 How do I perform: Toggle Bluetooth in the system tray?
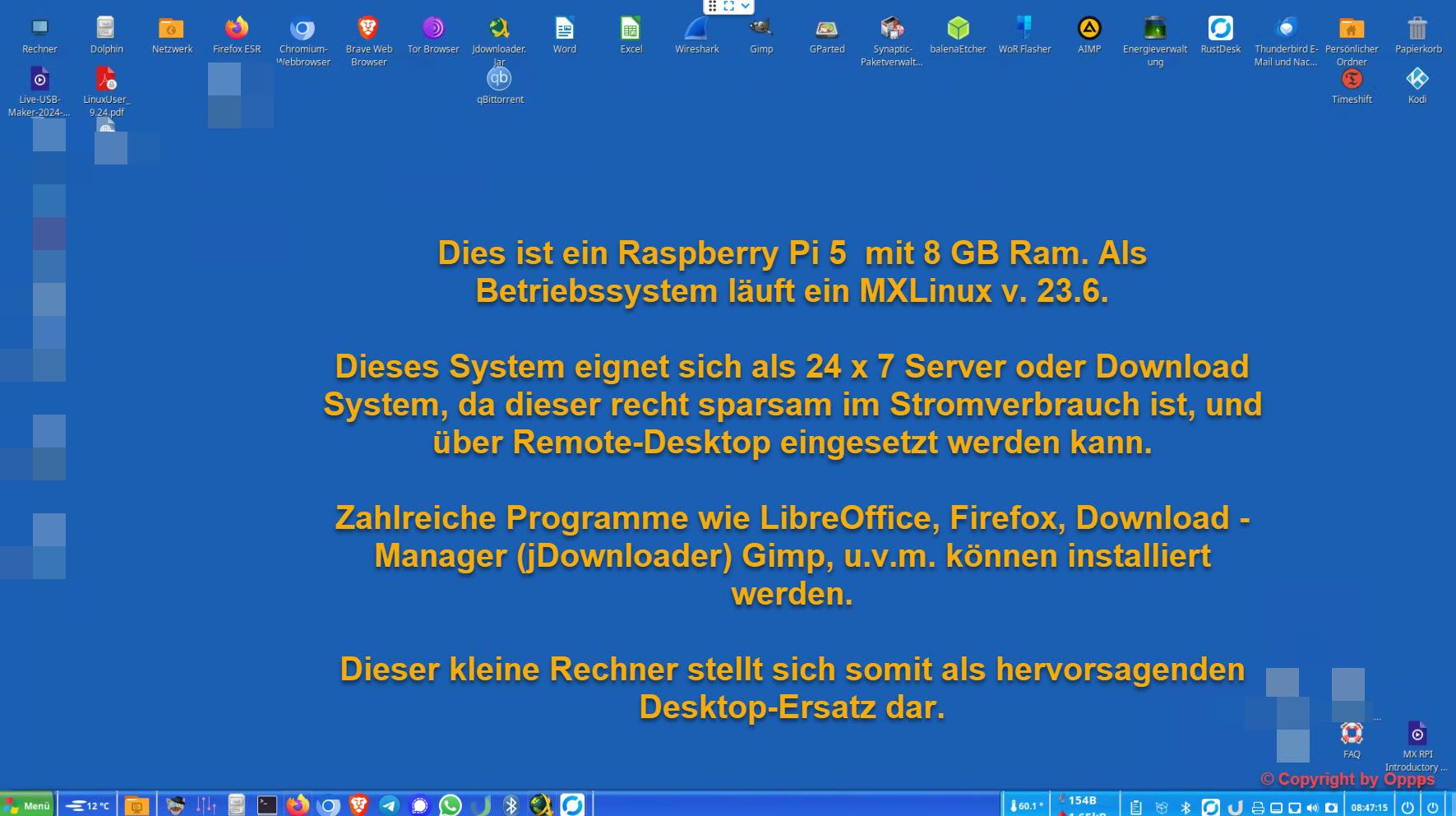(x=1186, y=807)
